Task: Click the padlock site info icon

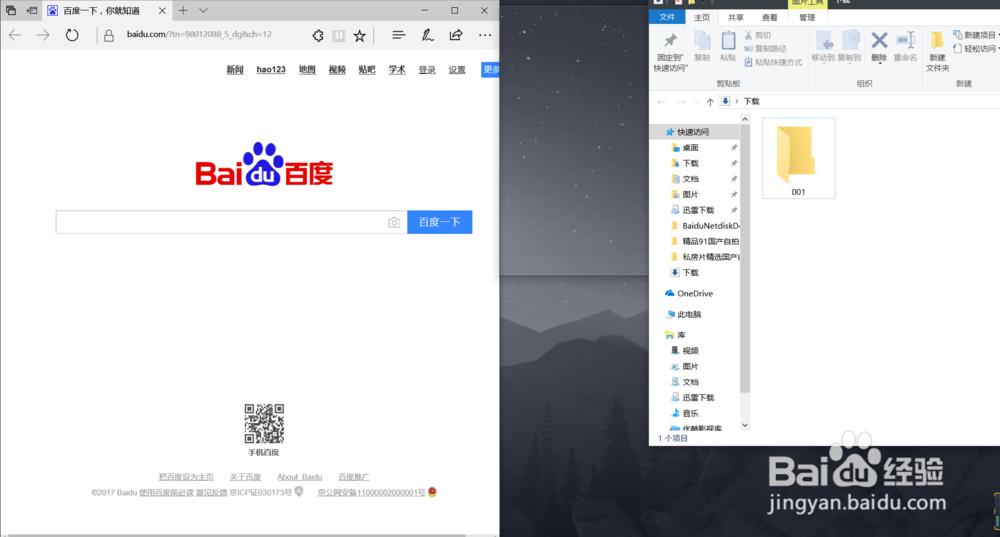Action: point(109,36)
